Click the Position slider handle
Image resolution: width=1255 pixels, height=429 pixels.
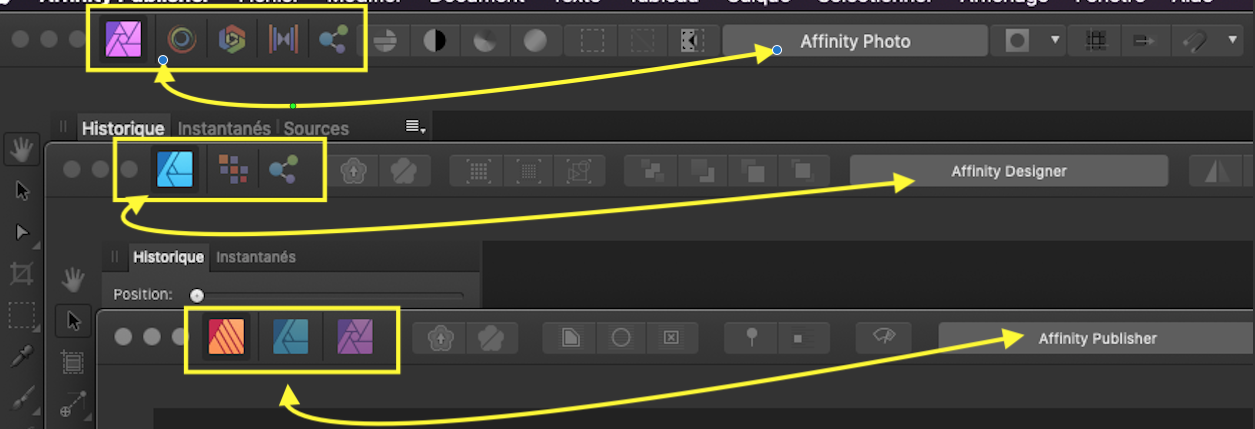coord(197,295)
